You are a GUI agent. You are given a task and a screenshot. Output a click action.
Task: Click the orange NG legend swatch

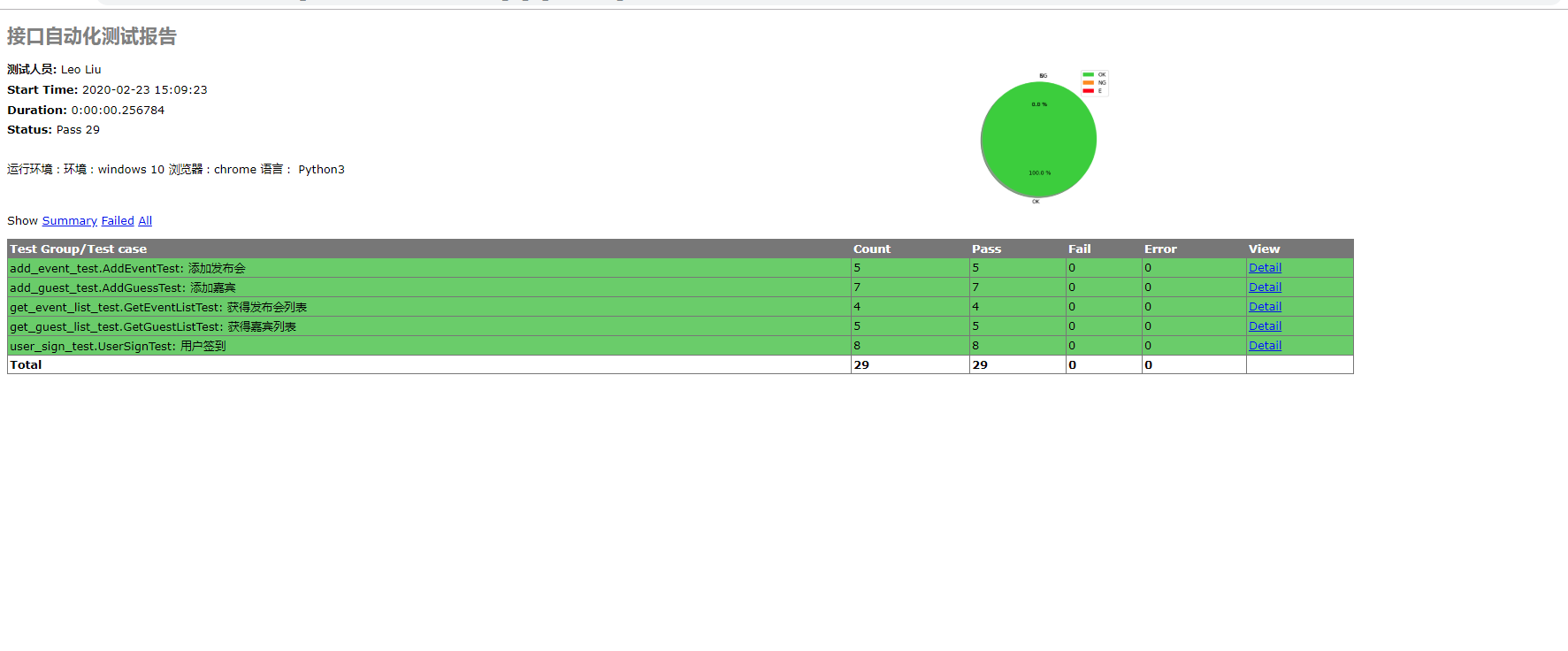click(1089, 82)
